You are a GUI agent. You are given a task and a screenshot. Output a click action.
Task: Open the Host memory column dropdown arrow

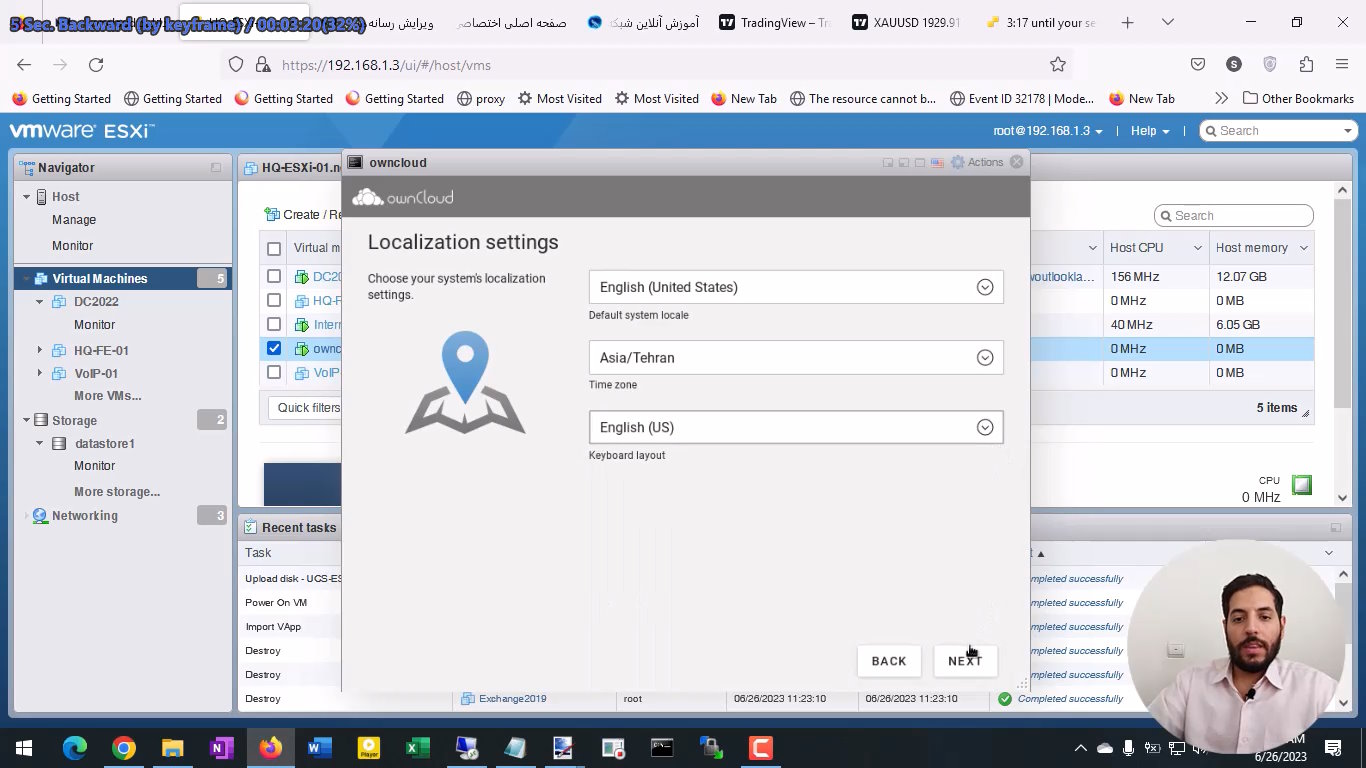pos(1303,248)
